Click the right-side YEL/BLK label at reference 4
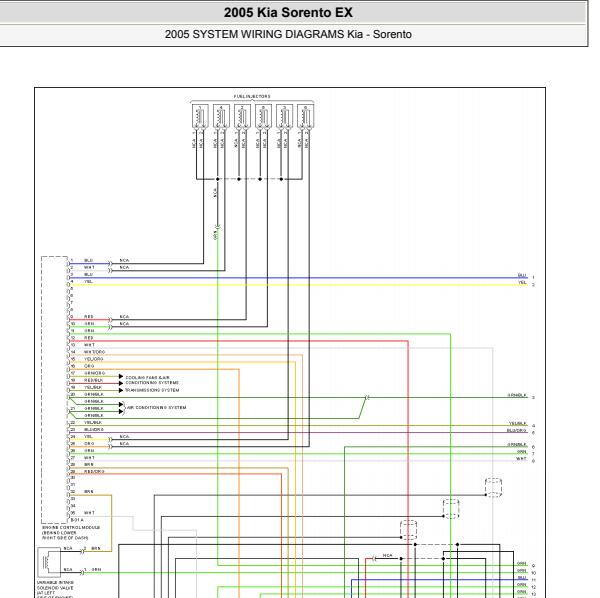600x598 pixels. [518, 423]
